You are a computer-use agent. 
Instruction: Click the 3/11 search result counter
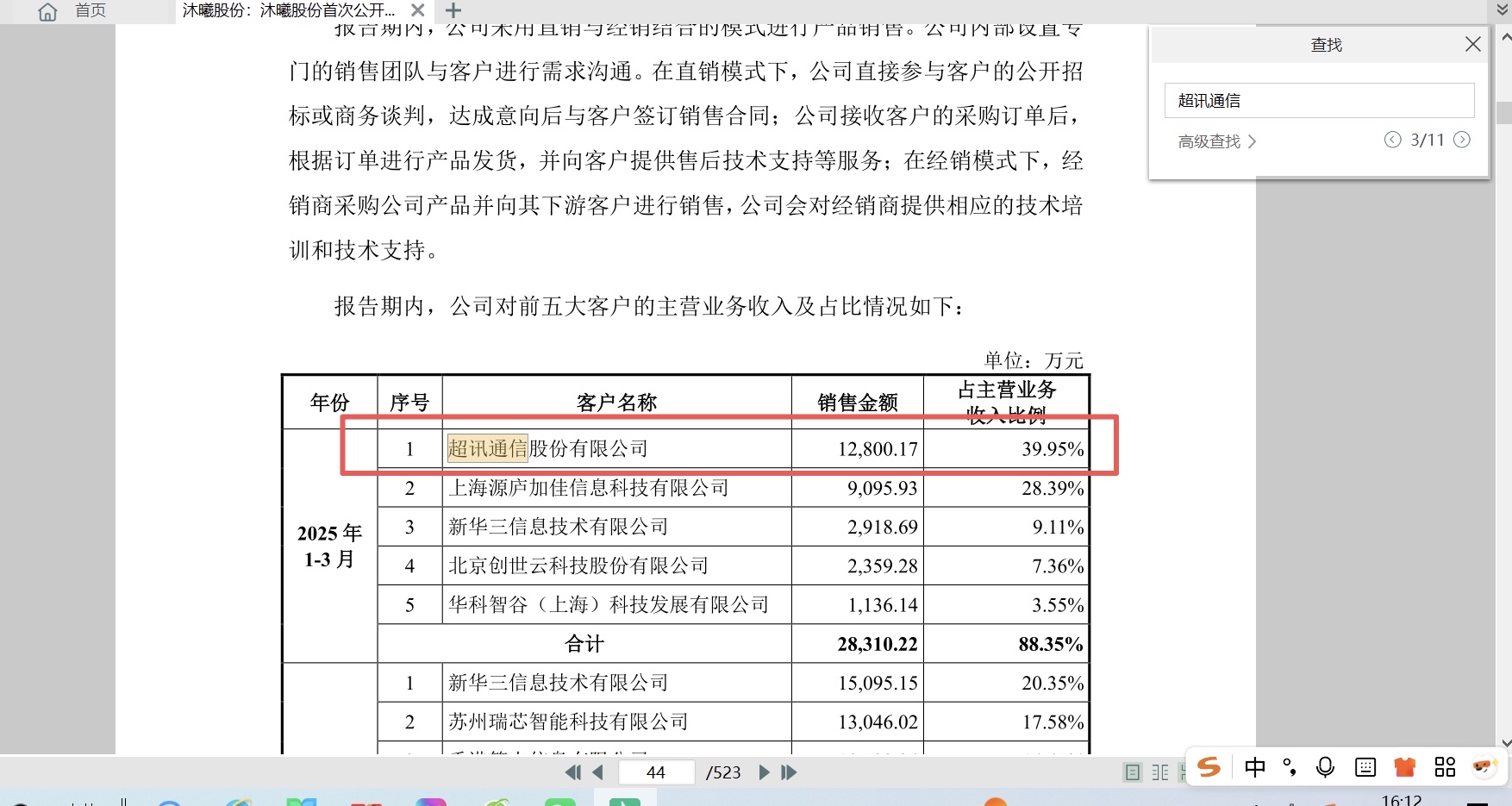tap(1427, 140)
